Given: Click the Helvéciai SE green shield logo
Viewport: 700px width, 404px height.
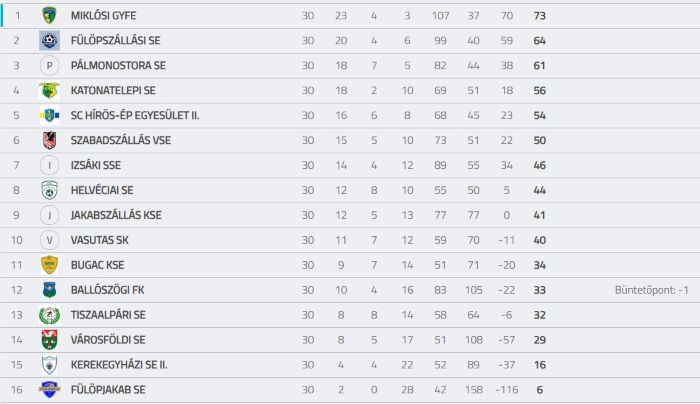Looking at the screenshot, I should 49,190.
